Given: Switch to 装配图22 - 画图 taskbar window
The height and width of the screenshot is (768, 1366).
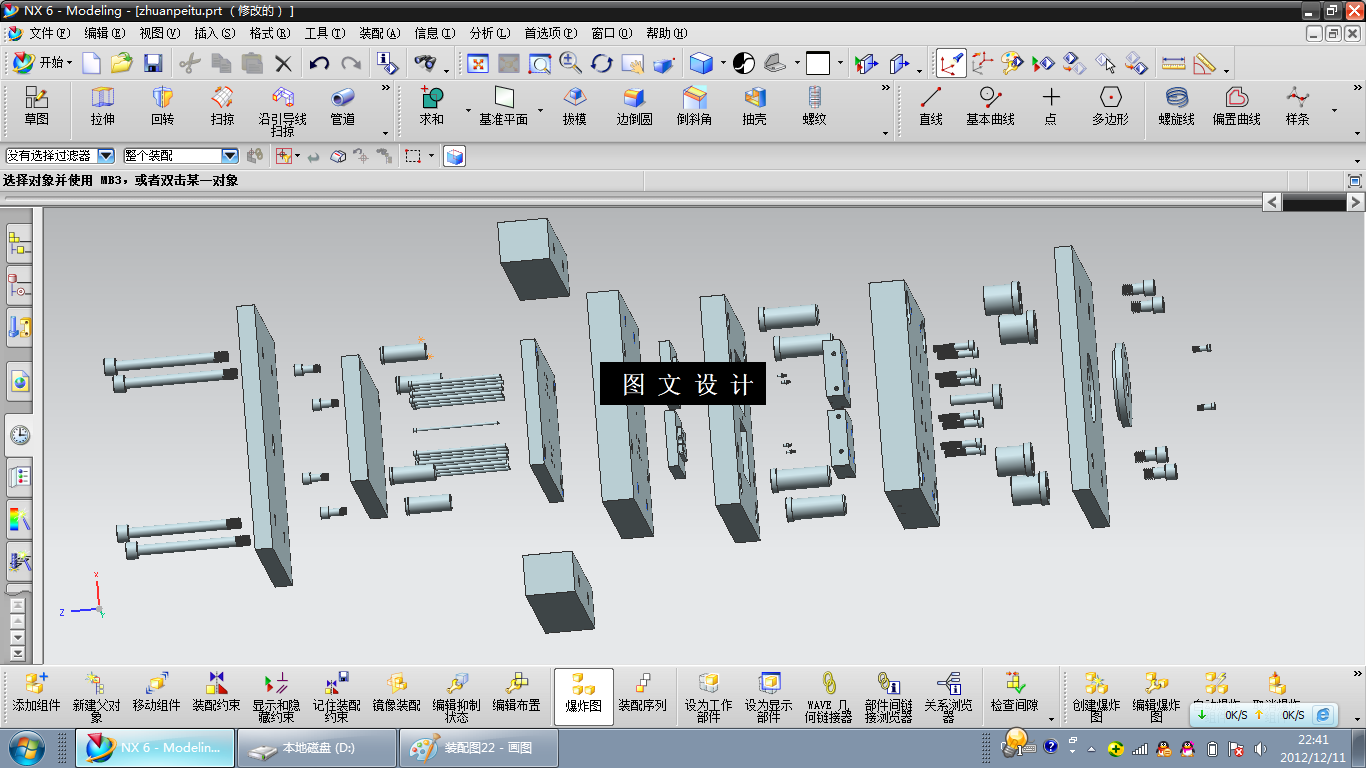Looking at the screenshot, I should click(478, 748).
